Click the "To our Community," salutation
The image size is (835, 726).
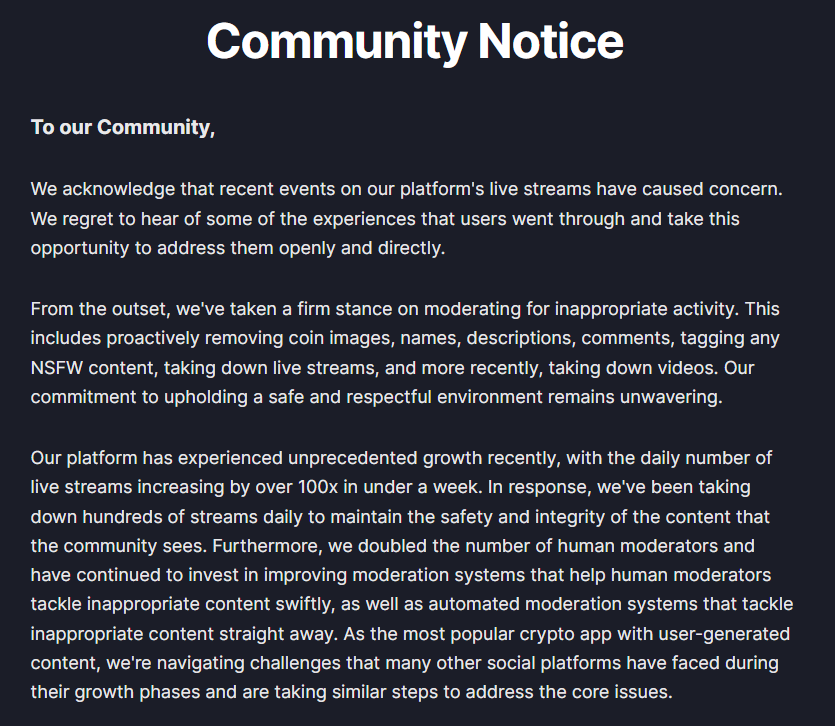[123, 127]
